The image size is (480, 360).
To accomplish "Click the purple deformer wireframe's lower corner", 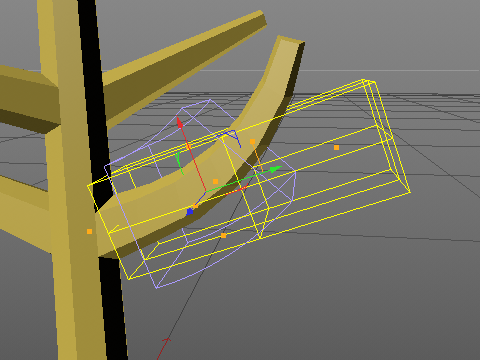I will pyautogui.click(x=156, y=287).
